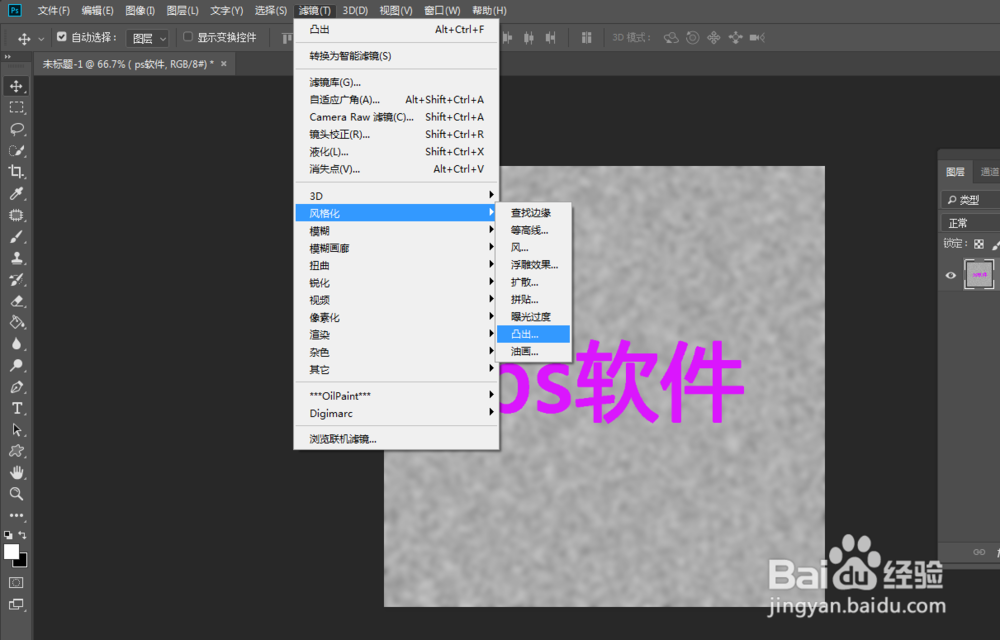
Task: Select the Crop tool
Action: click(x=17, y=172)
